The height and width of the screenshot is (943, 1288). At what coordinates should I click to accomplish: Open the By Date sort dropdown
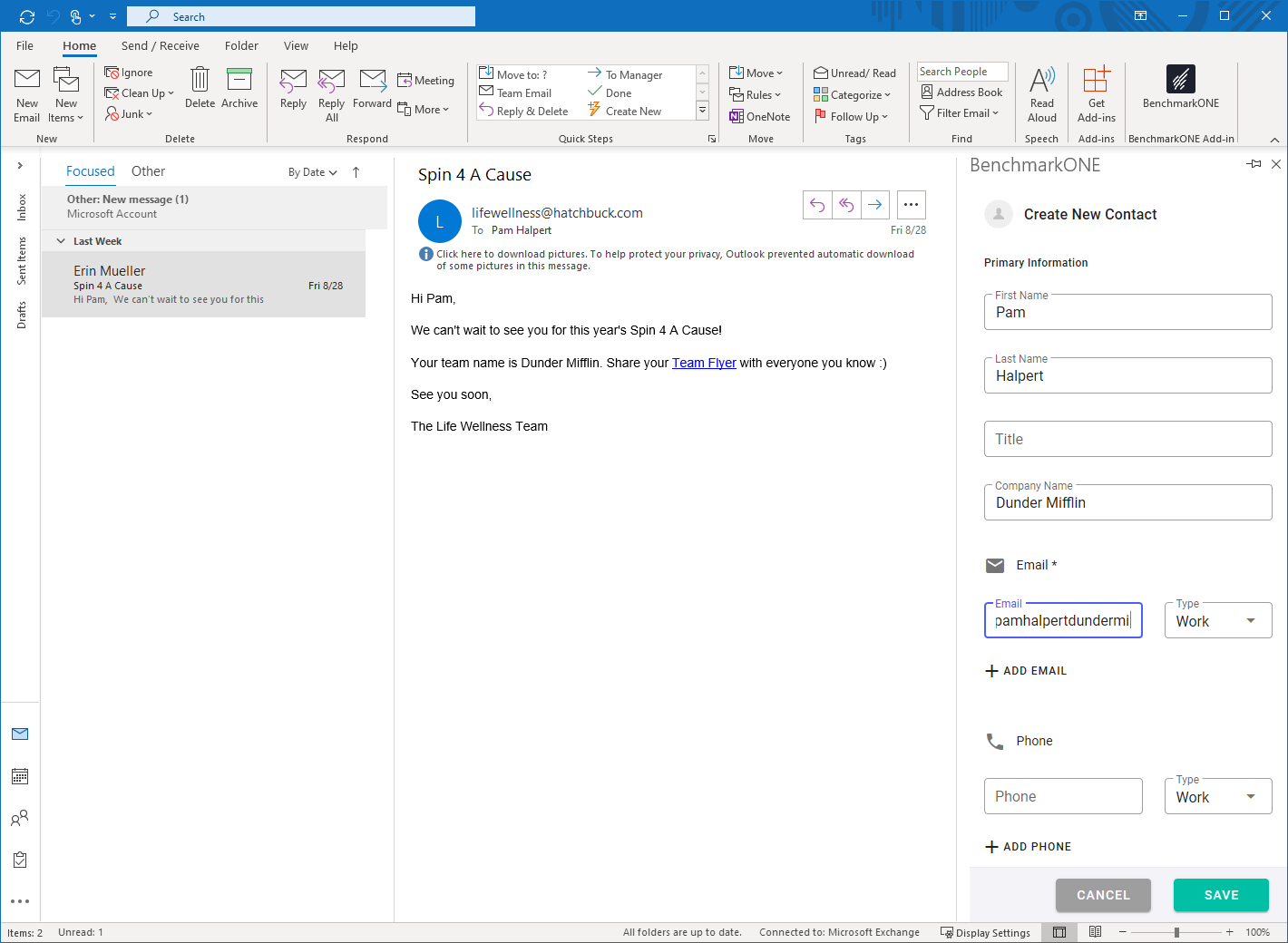tap(313, 172)
